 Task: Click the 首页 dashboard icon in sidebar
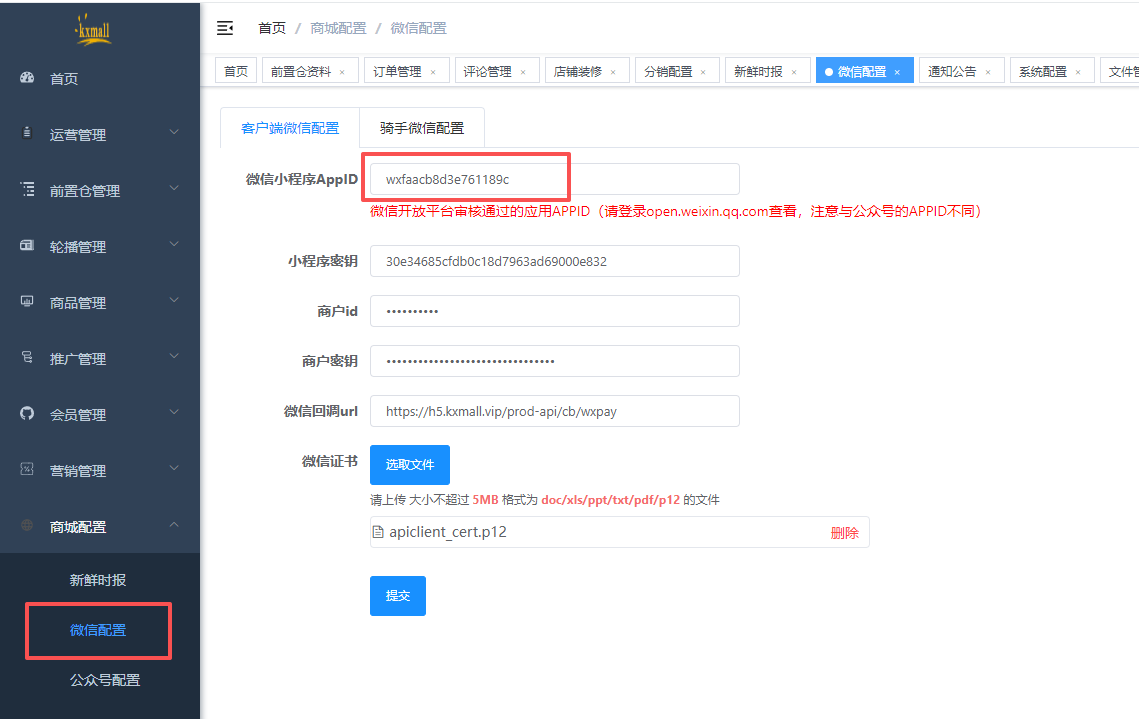28,78
